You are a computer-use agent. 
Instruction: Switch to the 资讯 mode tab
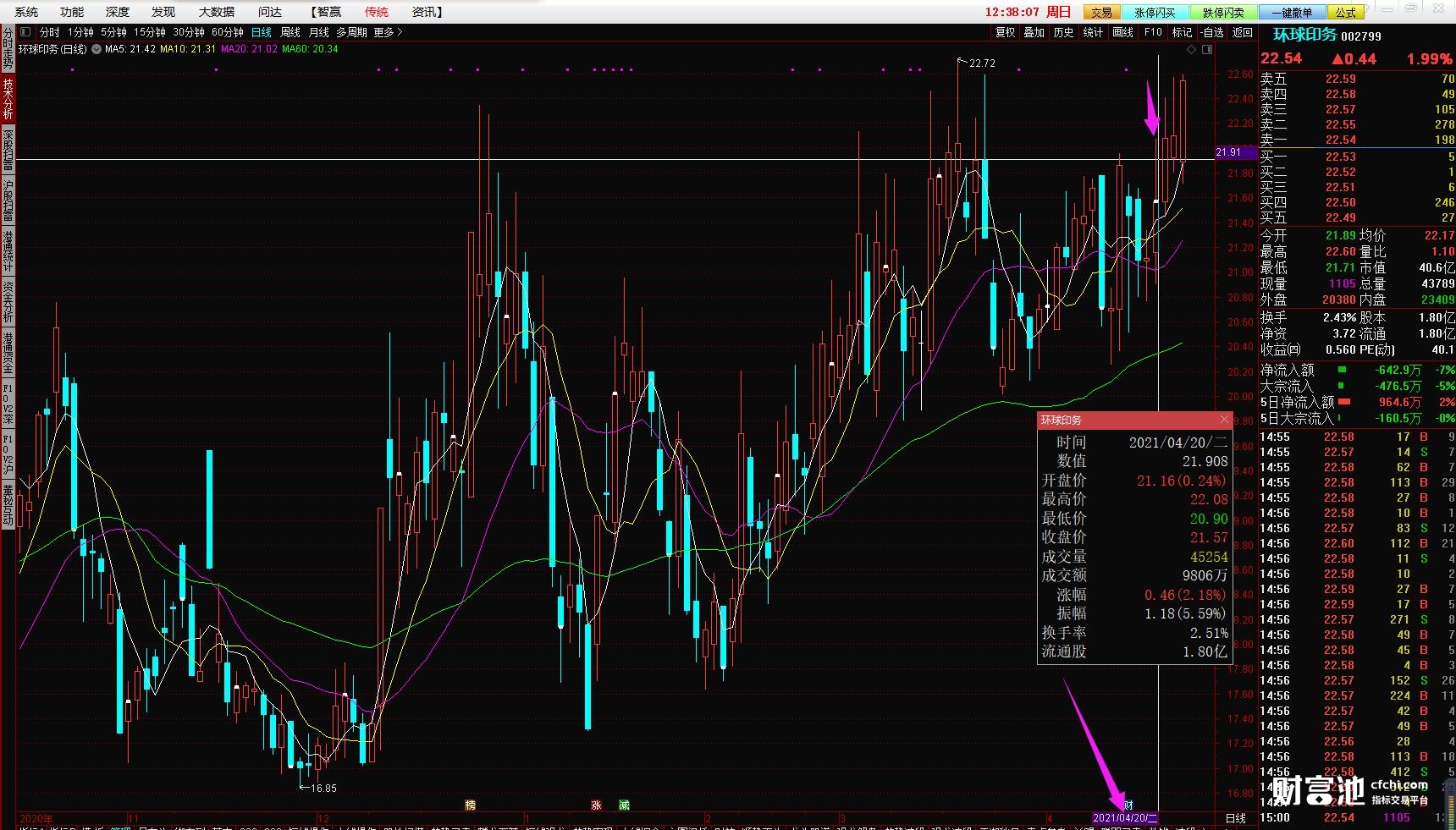pos(426,12)
